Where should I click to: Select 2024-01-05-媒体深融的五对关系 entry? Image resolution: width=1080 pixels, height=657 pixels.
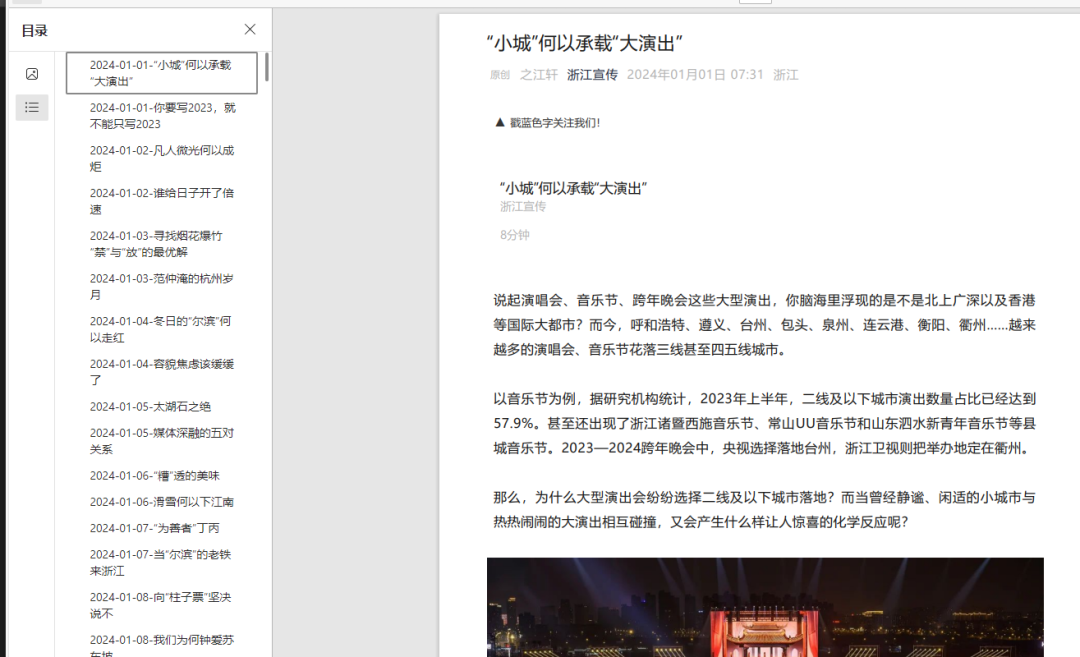pyautogui.click(x=162, y=441)
